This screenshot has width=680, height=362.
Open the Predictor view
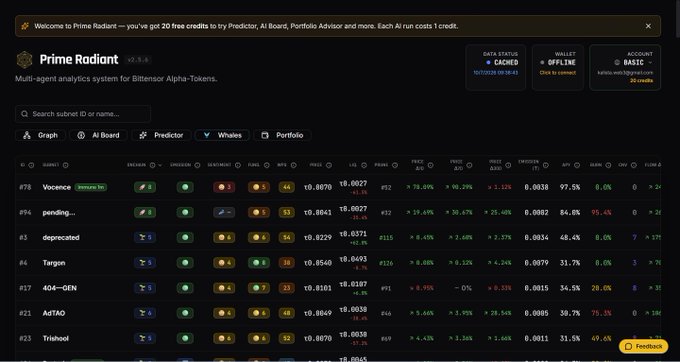(161, 135)
